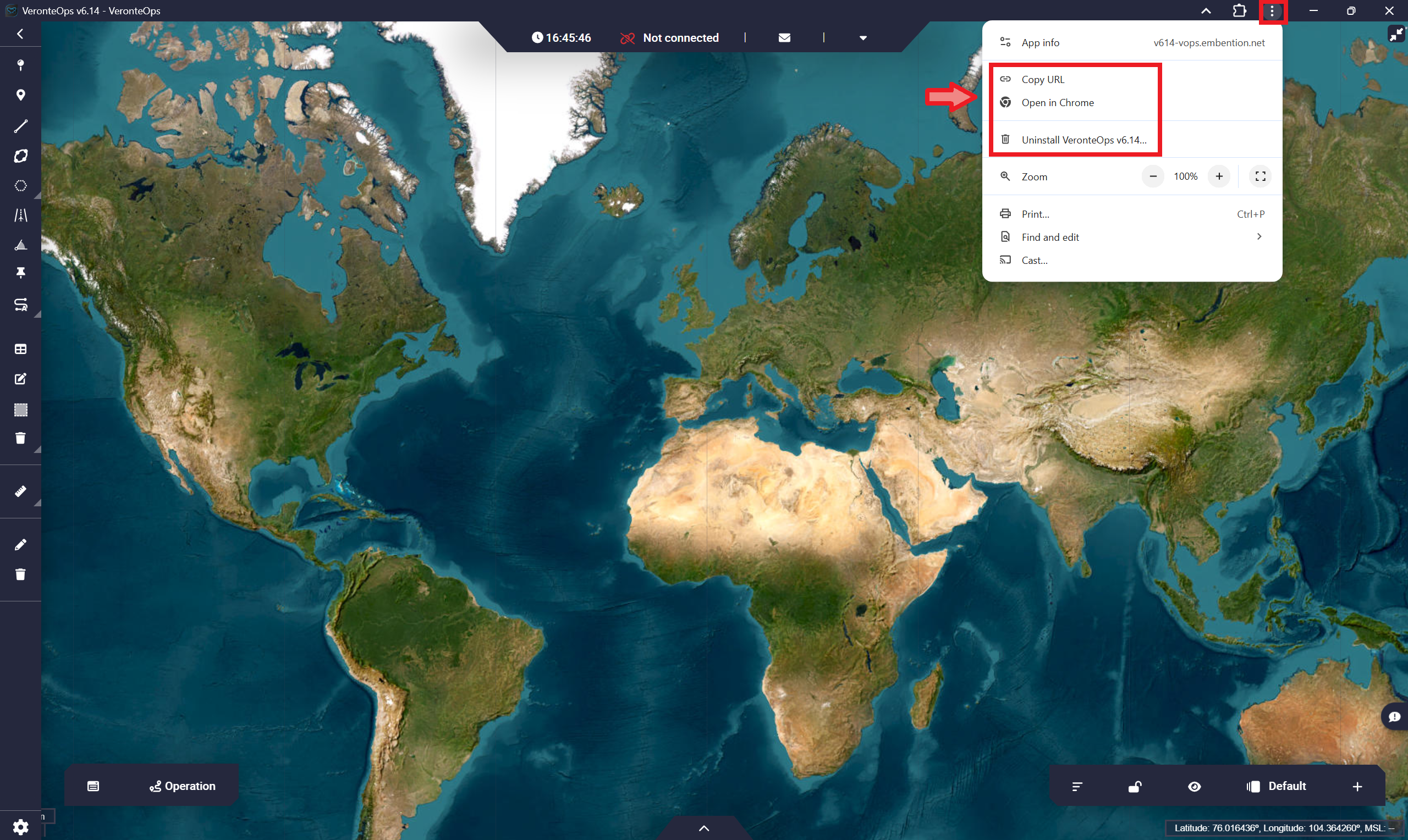The width and height of the screenshot is (1408, 840).
Task: Open the settings gear icon
Action: 21,827
